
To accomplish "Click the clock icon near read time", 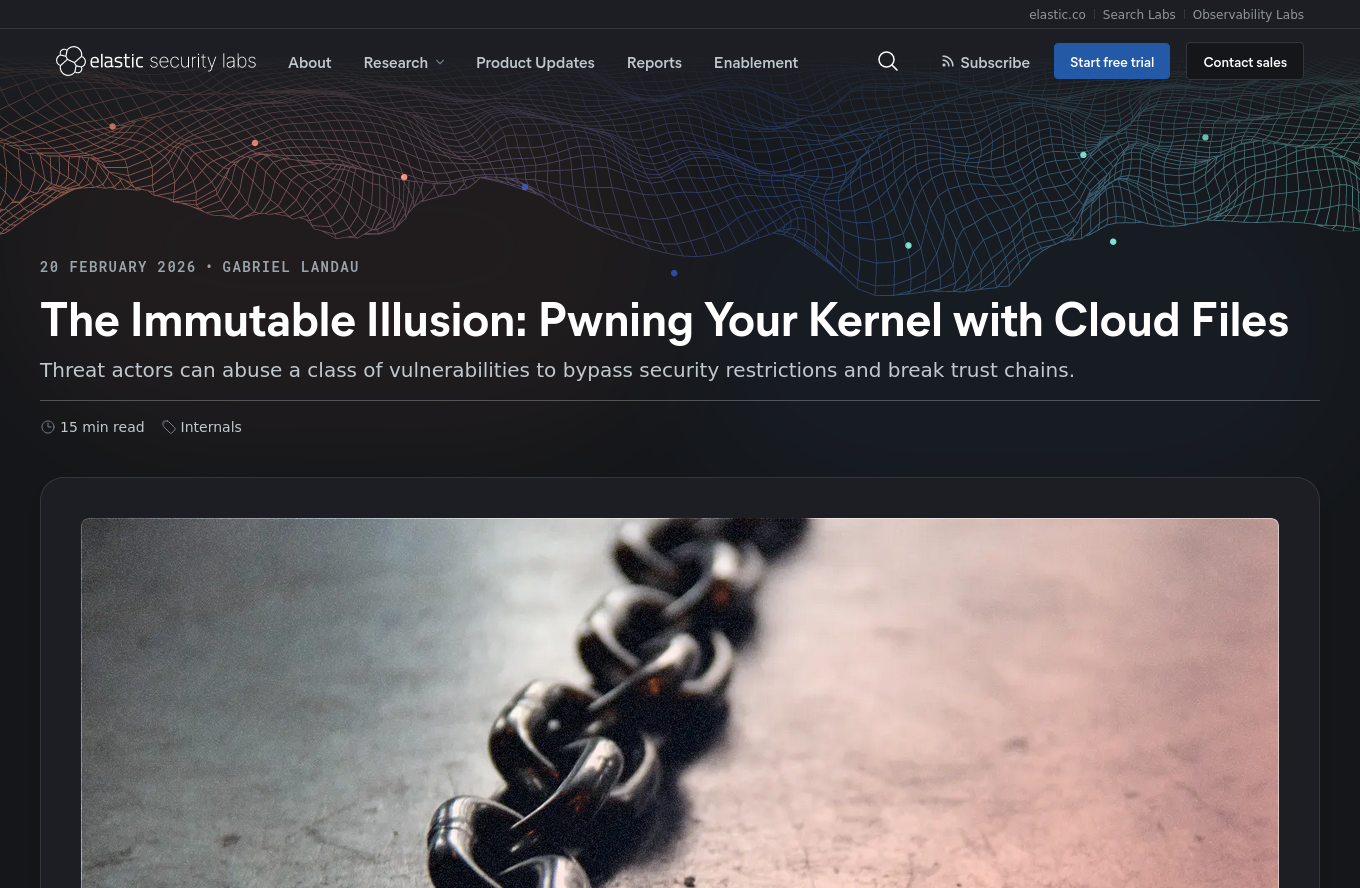I will tap(48, 427).
